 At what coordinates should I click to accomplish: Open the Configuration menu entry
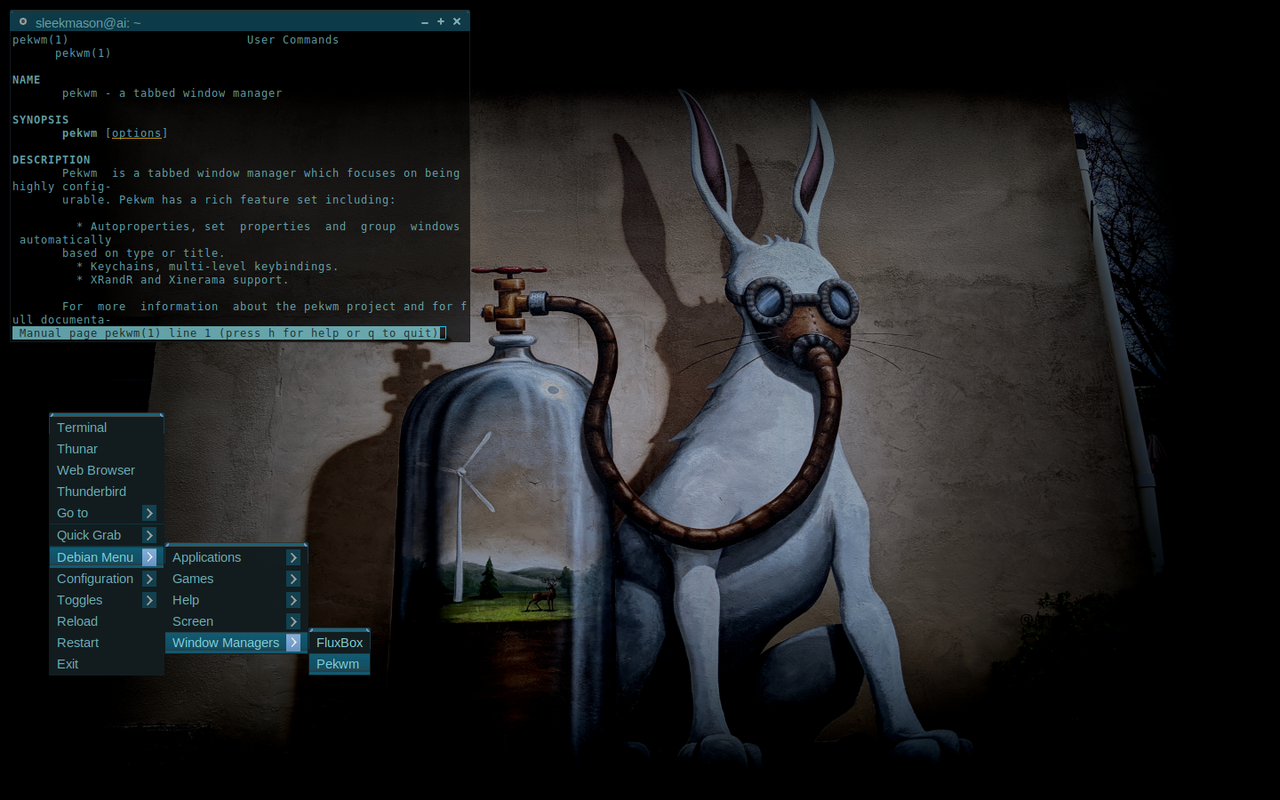click(x=106, y=579)
